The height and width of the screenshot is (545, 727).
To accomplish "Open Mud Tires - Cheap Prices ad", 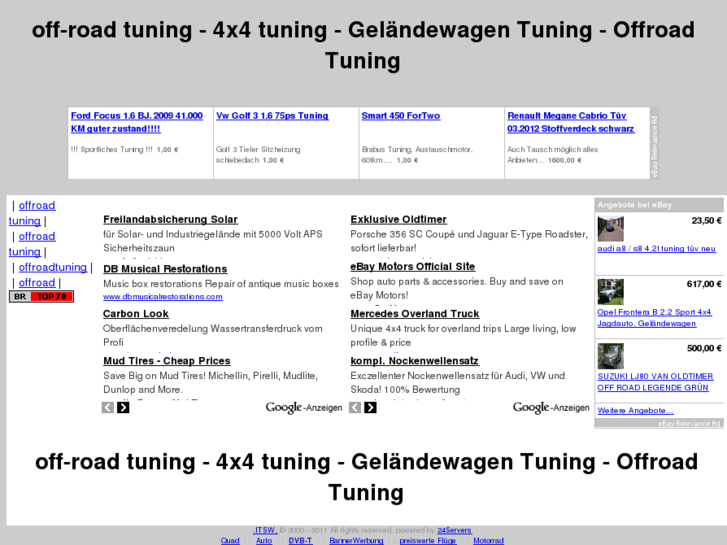I will pos(167,361).
